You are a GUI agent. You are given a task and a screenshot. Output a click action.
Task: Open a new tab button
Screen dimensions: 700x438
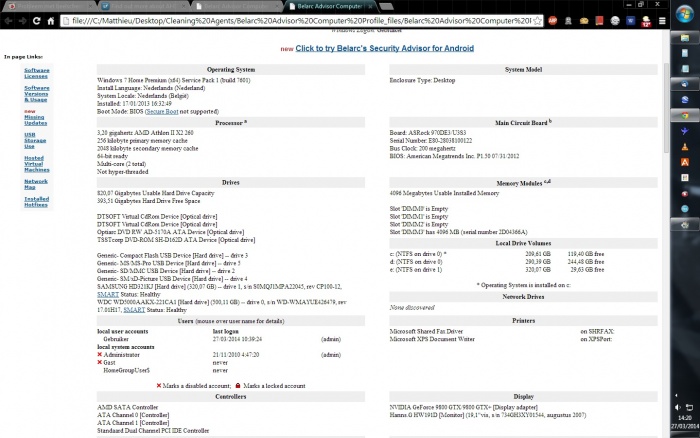click(x=386, y=6)
